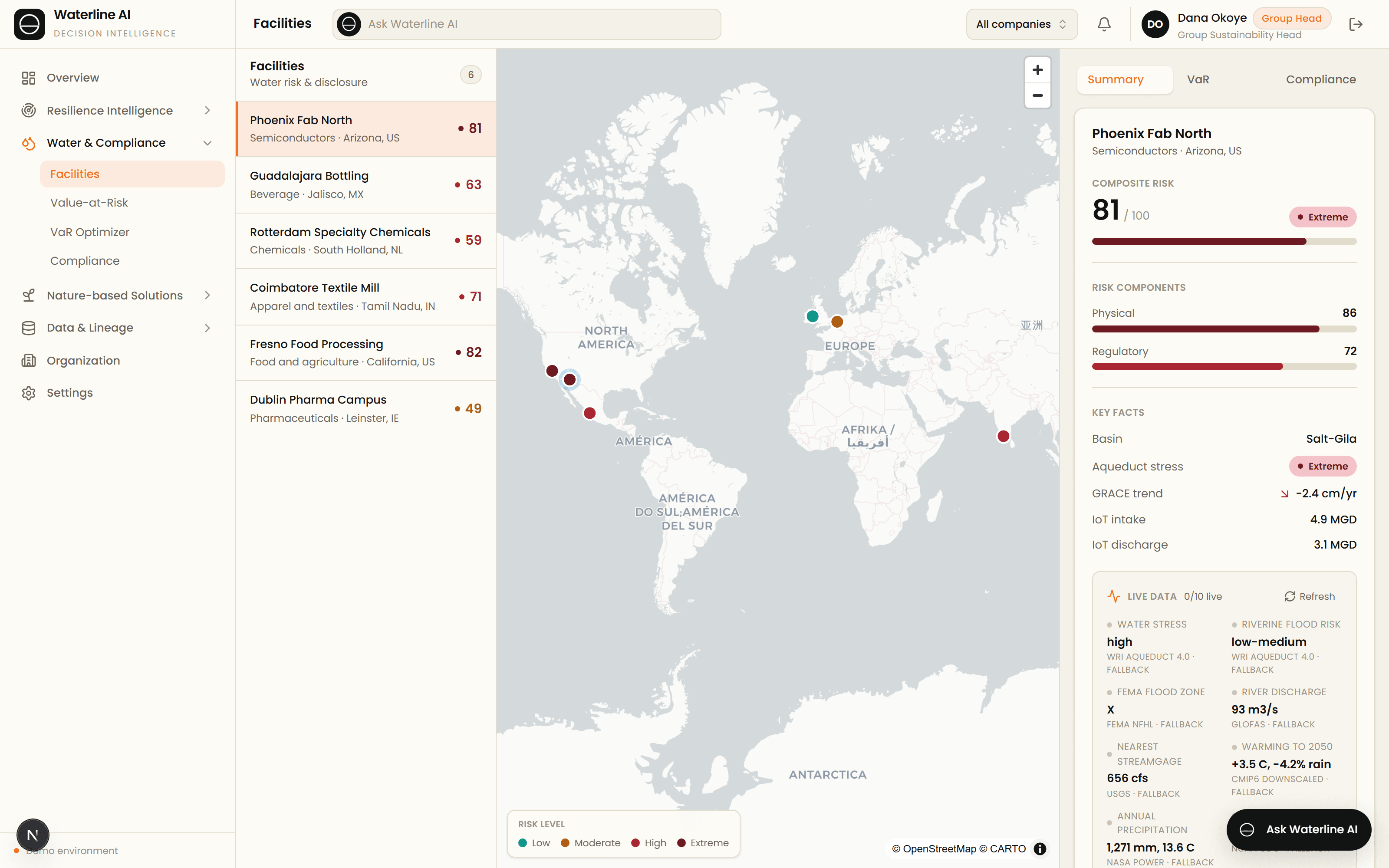This screenshot has height=868, width=1389.
Task: Click the composite risk progress bar
Action: [1224, 242]
